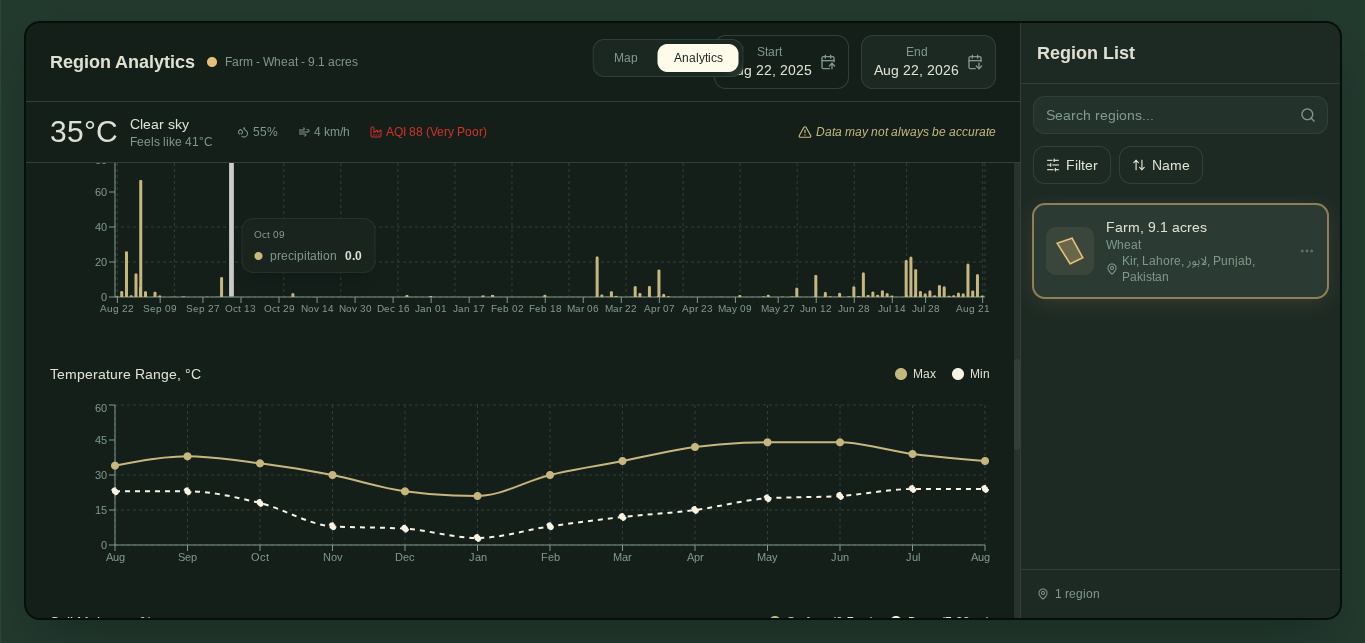Click the highlighted Oct 09 precipitation bar
This screenshot has width=1365, height=643.
pos(231,230)
